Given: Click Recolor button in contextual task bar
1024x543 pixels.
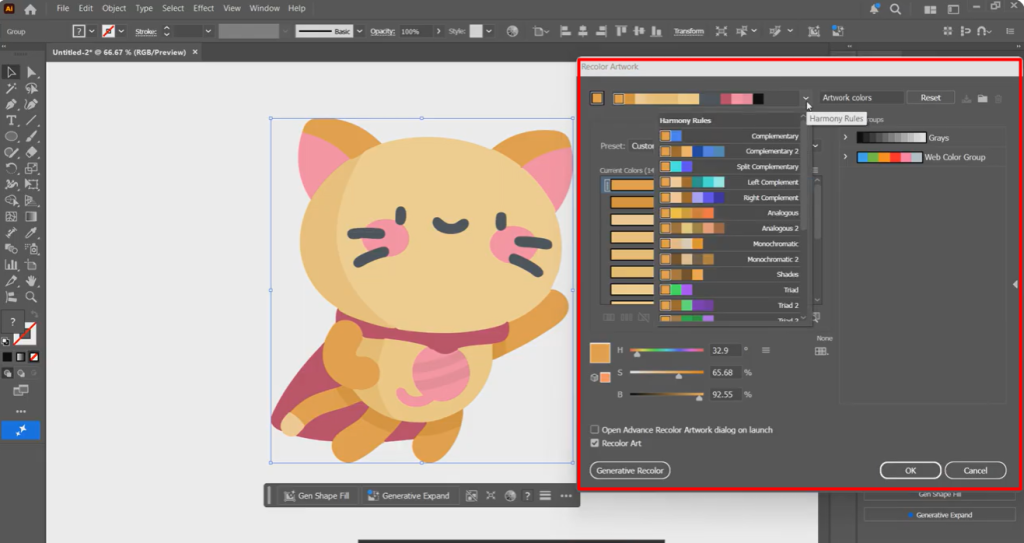Looking at the screenshot, I should pos(510,496).
